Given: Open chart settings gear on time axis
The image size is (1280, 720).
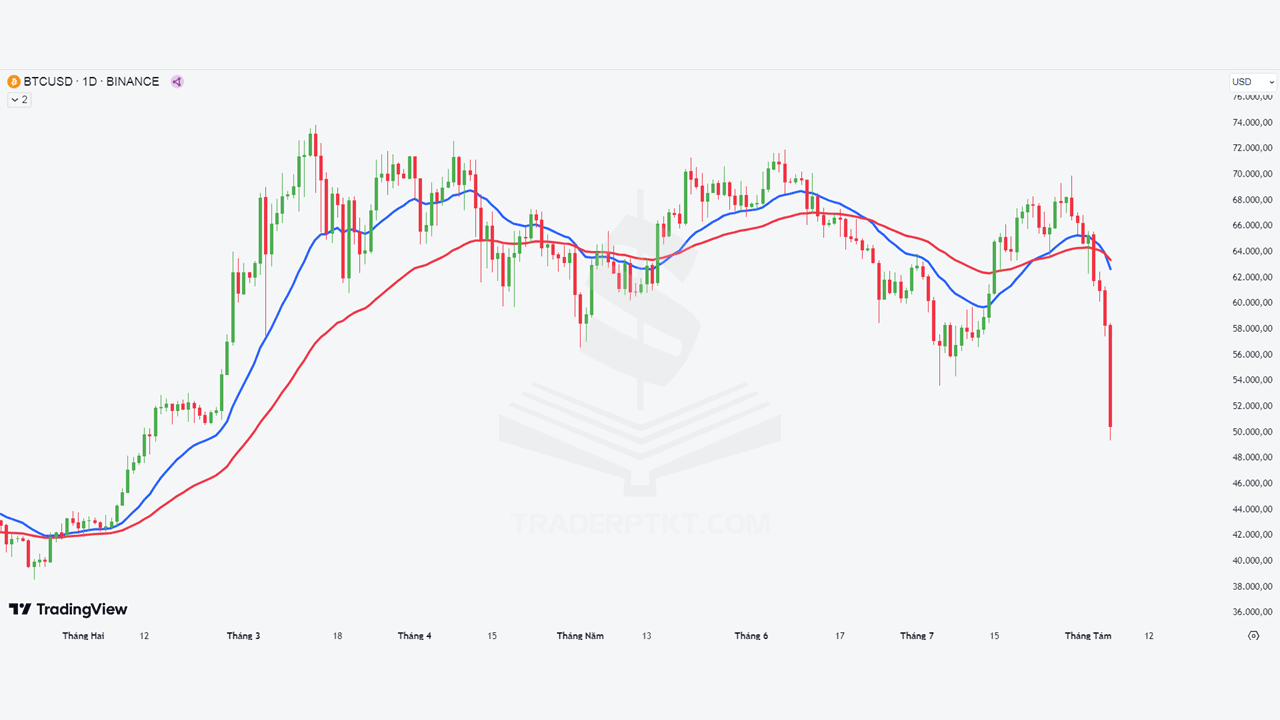Looking at the screenshot, I should 1253,635.
